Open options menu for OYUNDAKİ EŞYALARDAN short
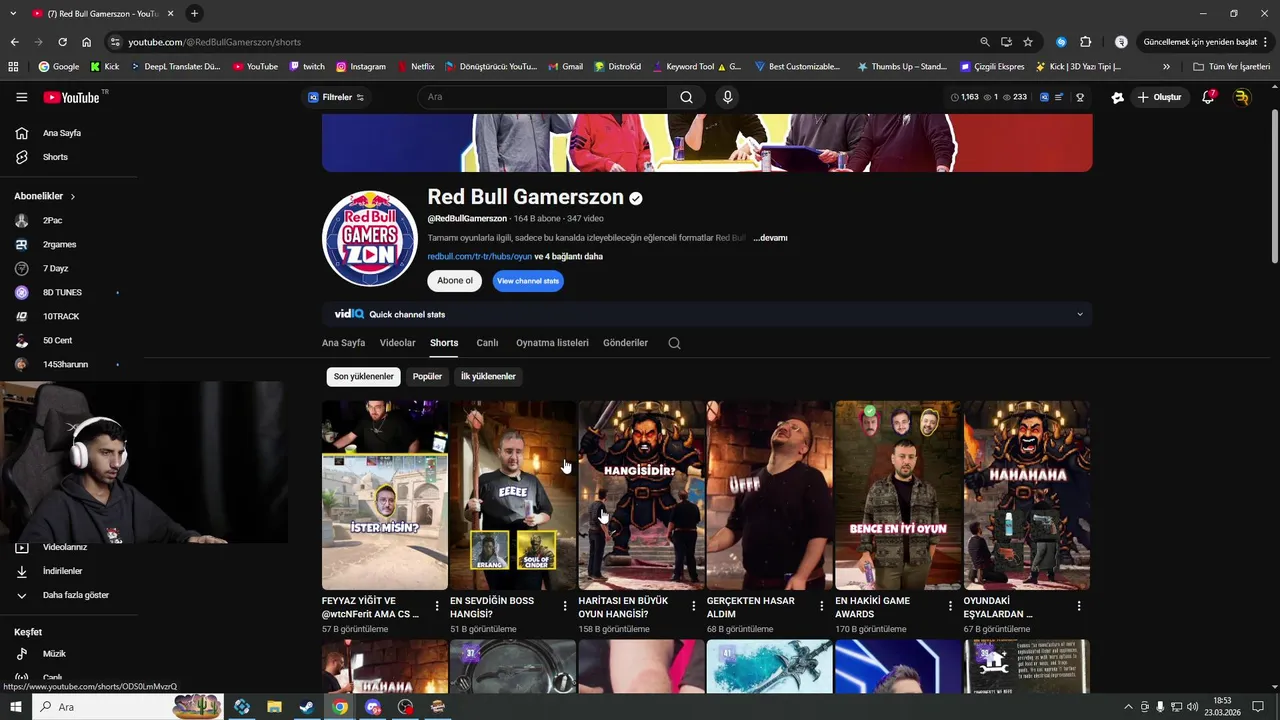 [1079, 606]
